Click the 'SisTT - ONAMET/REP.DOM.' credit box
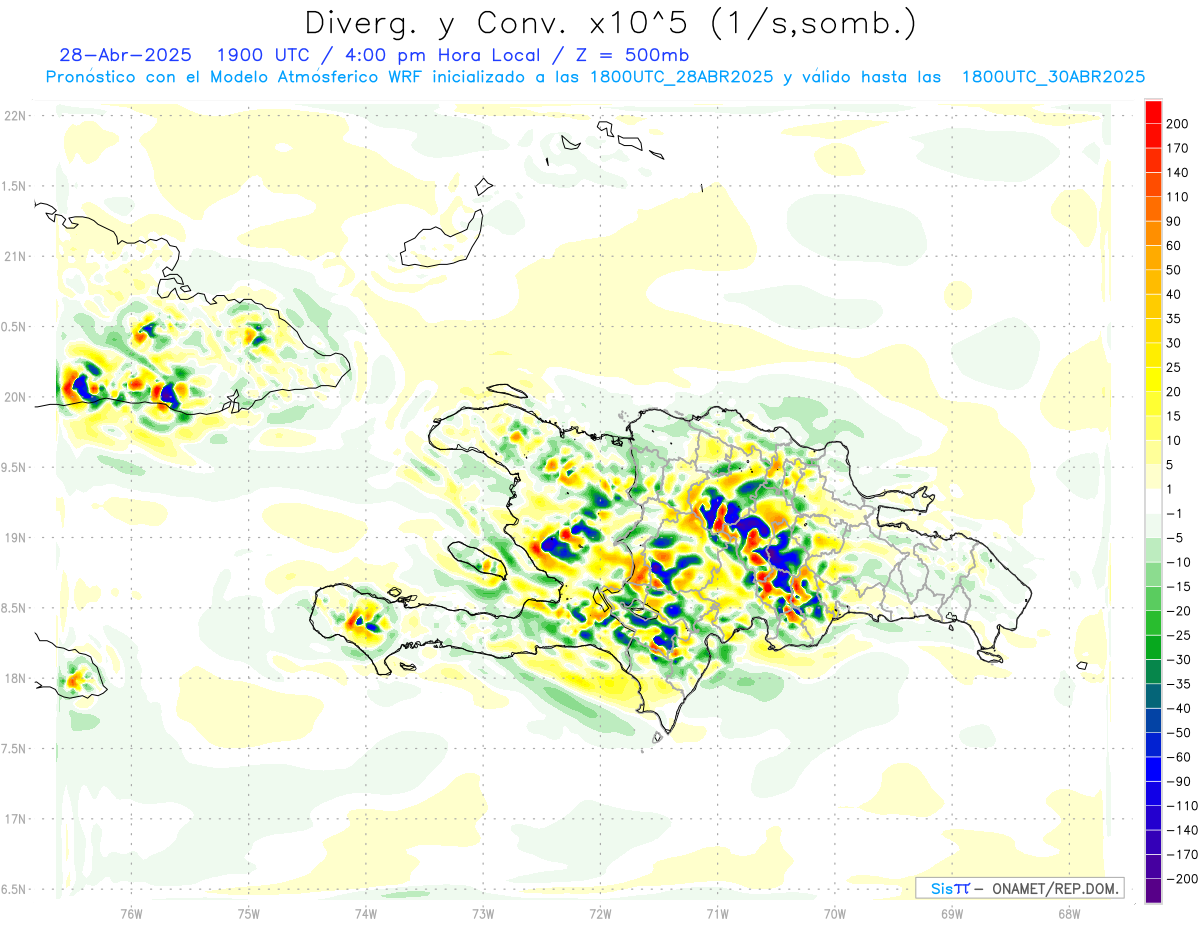The width and height of the screenshot is (1200, 927). point(1020,888)
